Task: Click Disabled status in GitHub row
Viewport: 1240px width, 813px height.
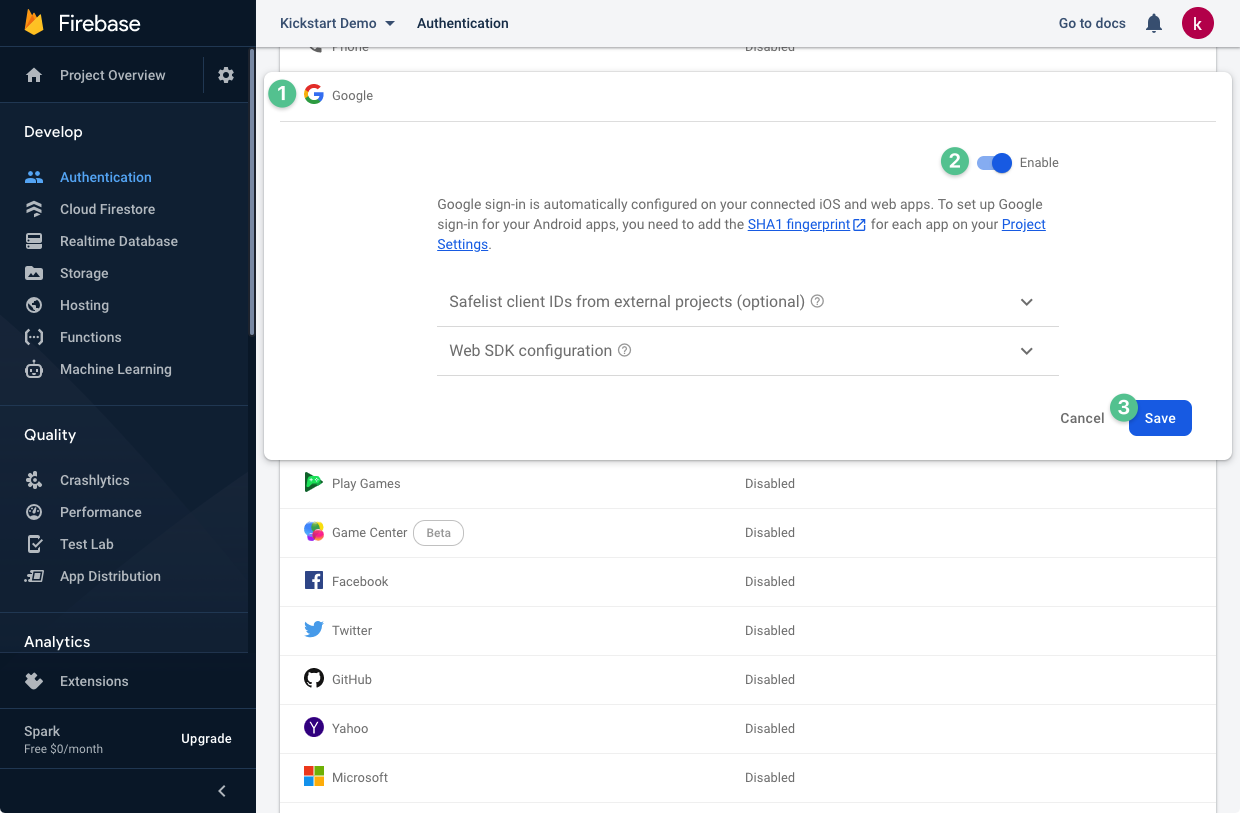Action: [770, 679]
